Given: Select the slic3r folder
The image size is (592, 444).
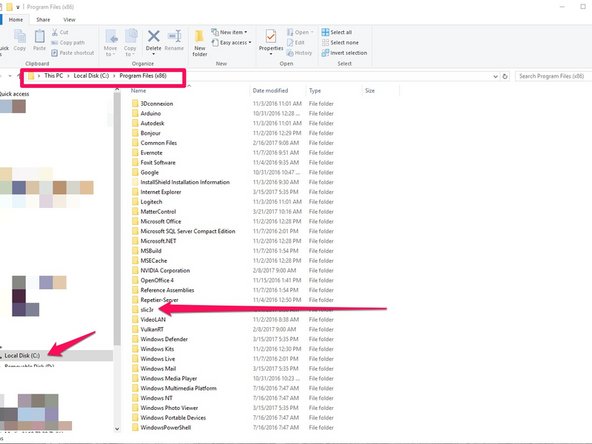Looking at the screenshot, I should pos(147,310).
